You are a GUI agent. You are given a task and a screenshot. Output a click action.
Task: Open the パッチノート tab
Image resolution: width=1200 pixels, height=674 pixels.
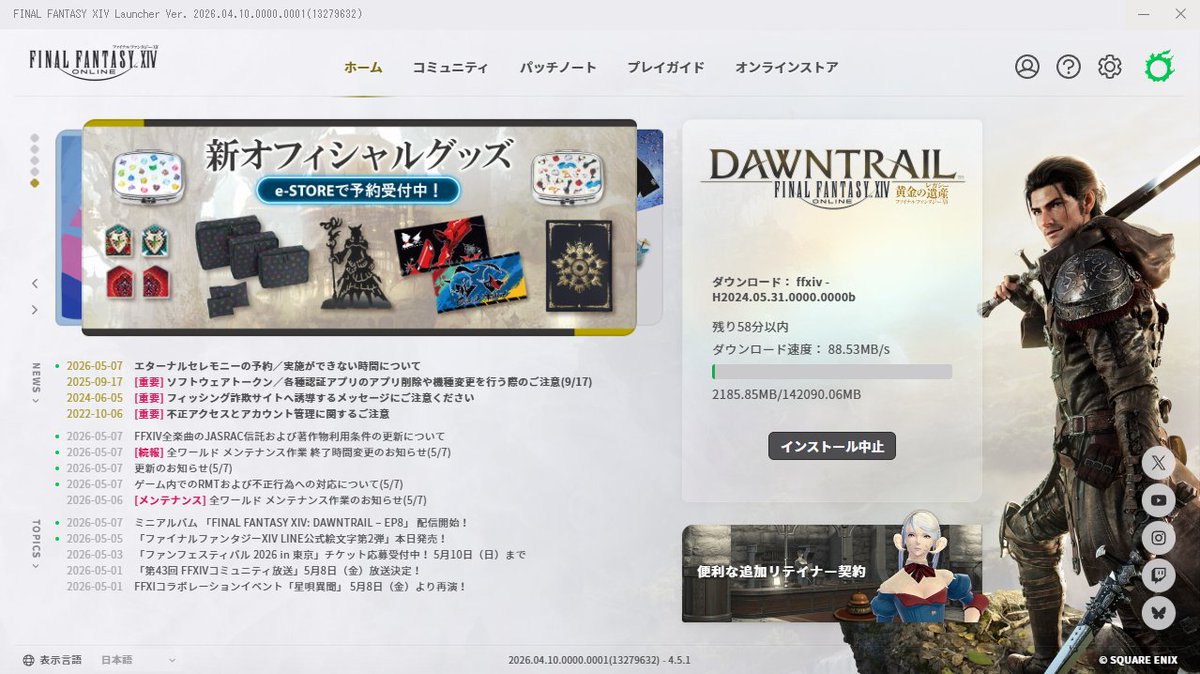pyautogui.click(x=558, y=68)
